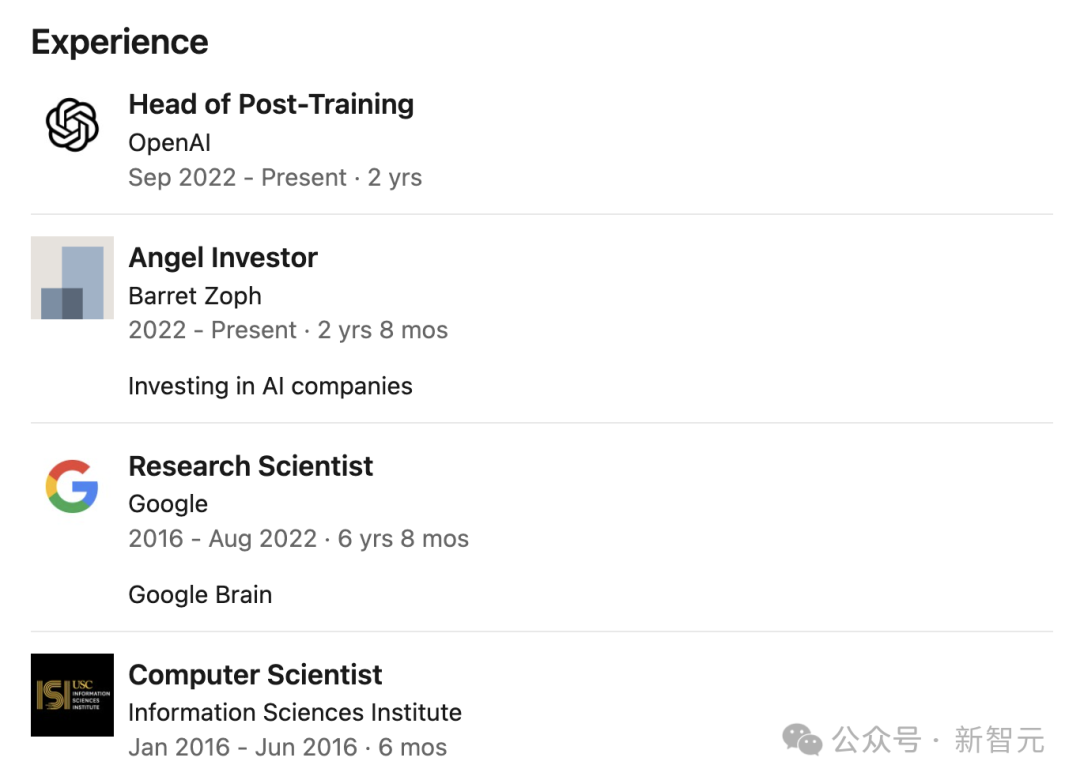Open the Angel Investor position title
The height and width of the screenshot is (784, 1080).
pos(223,258)
